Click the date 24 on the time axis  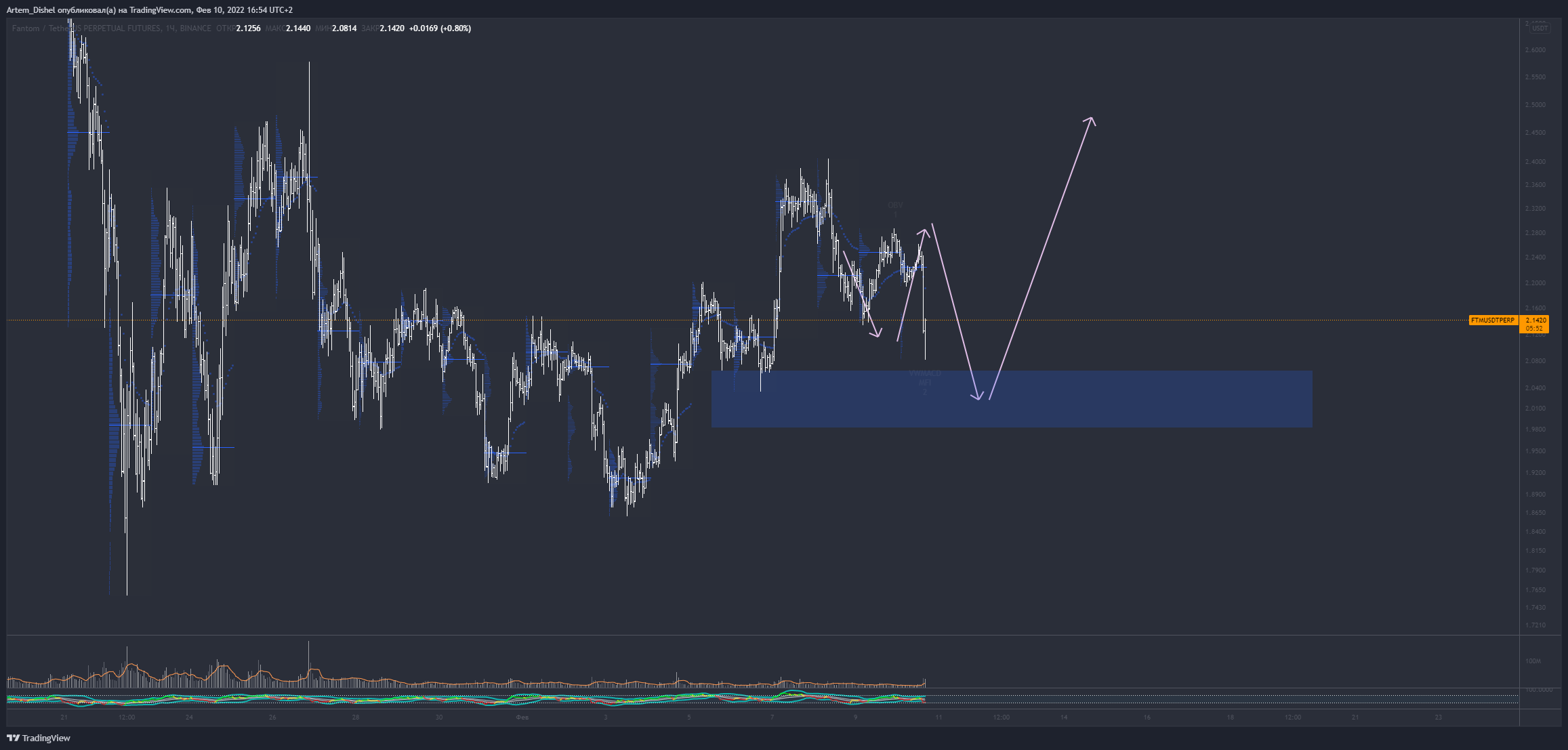point(189,717)
